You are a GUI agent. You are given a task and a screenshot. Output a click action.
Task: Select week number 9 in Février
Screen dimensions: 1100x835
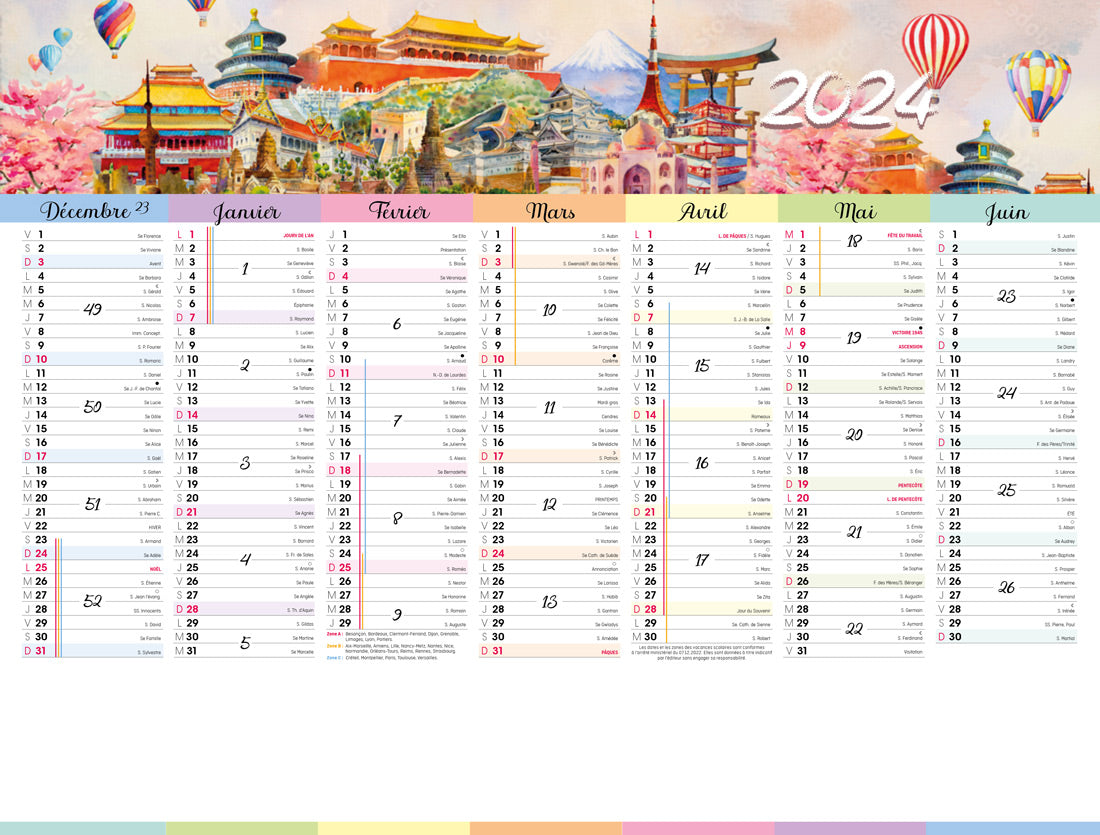tap(397, 615)
